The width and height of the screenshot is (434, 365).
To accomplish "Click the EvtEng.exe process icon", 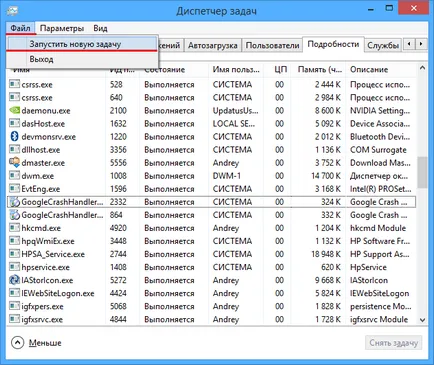I will pyautogui.click(x=14, y=189).
